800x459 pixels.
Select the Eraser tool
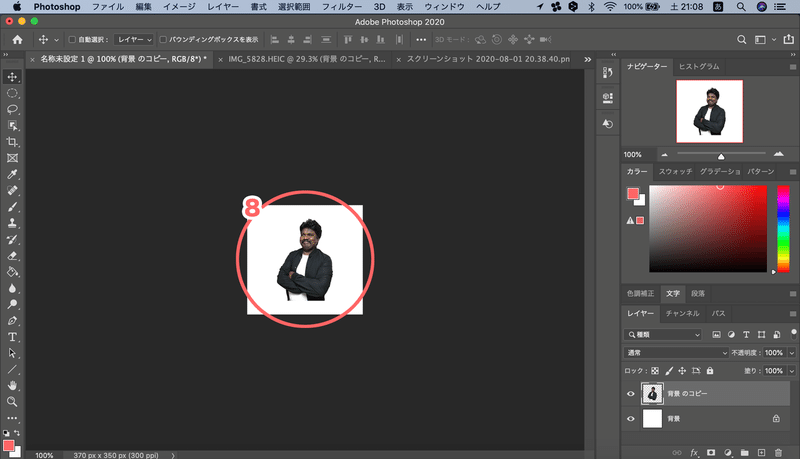tap(12, 256)
